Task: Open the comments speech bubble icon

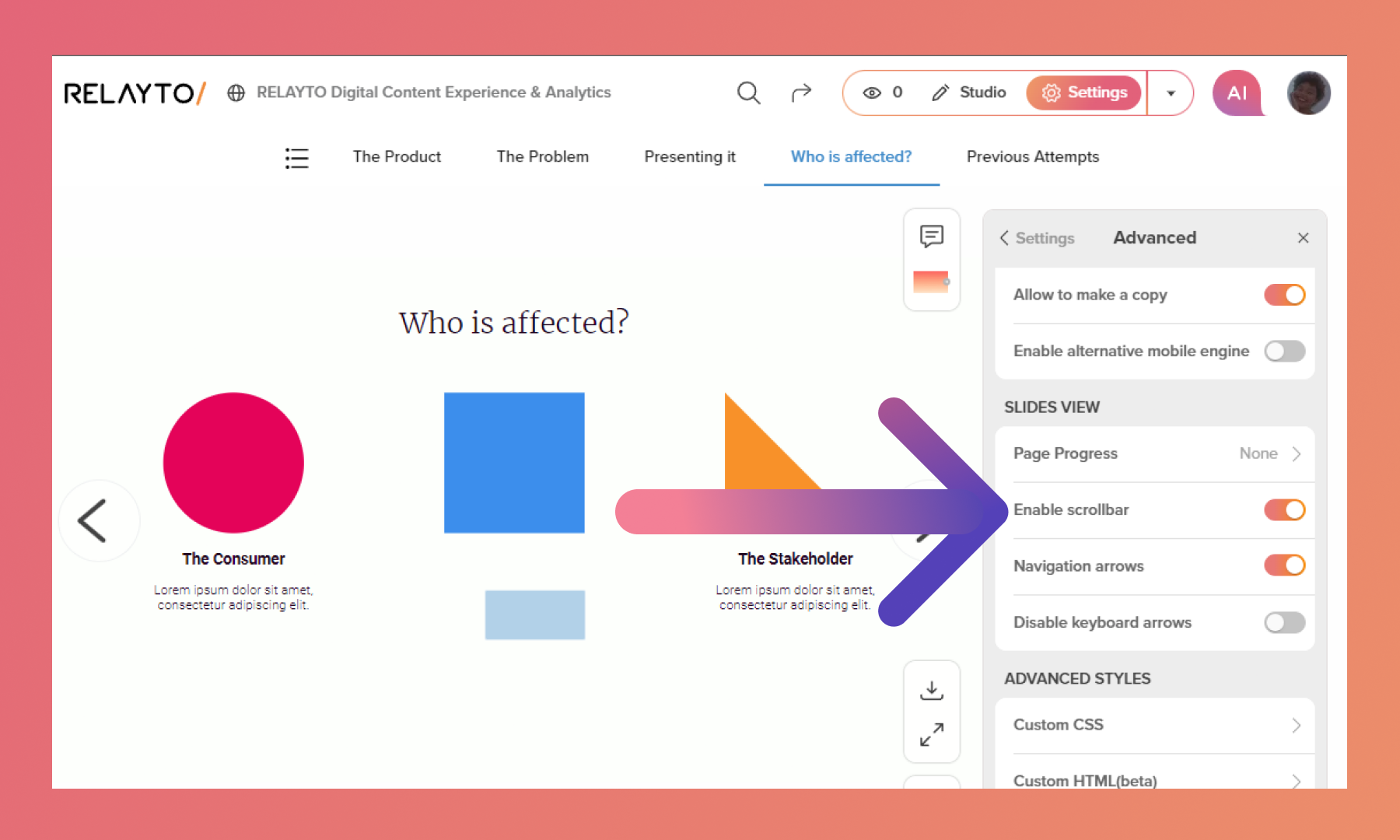Action: 932,236
